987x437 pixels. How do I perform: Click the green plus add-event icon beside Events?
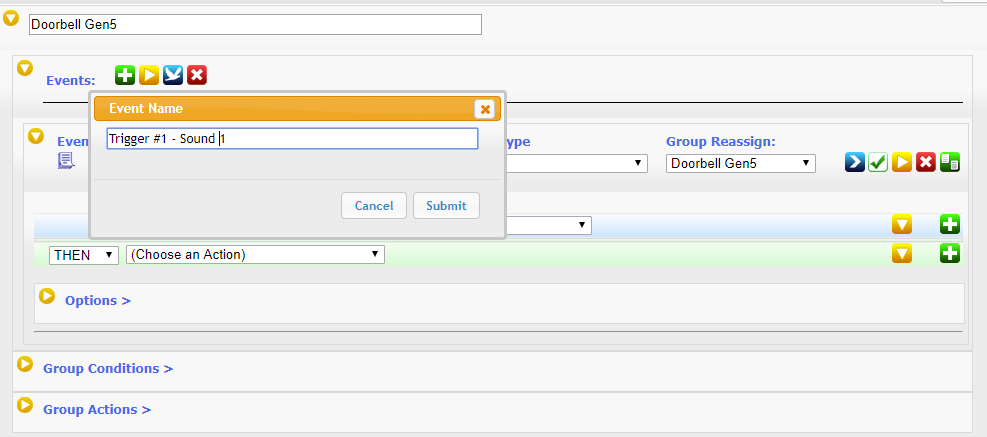[125, 75]
